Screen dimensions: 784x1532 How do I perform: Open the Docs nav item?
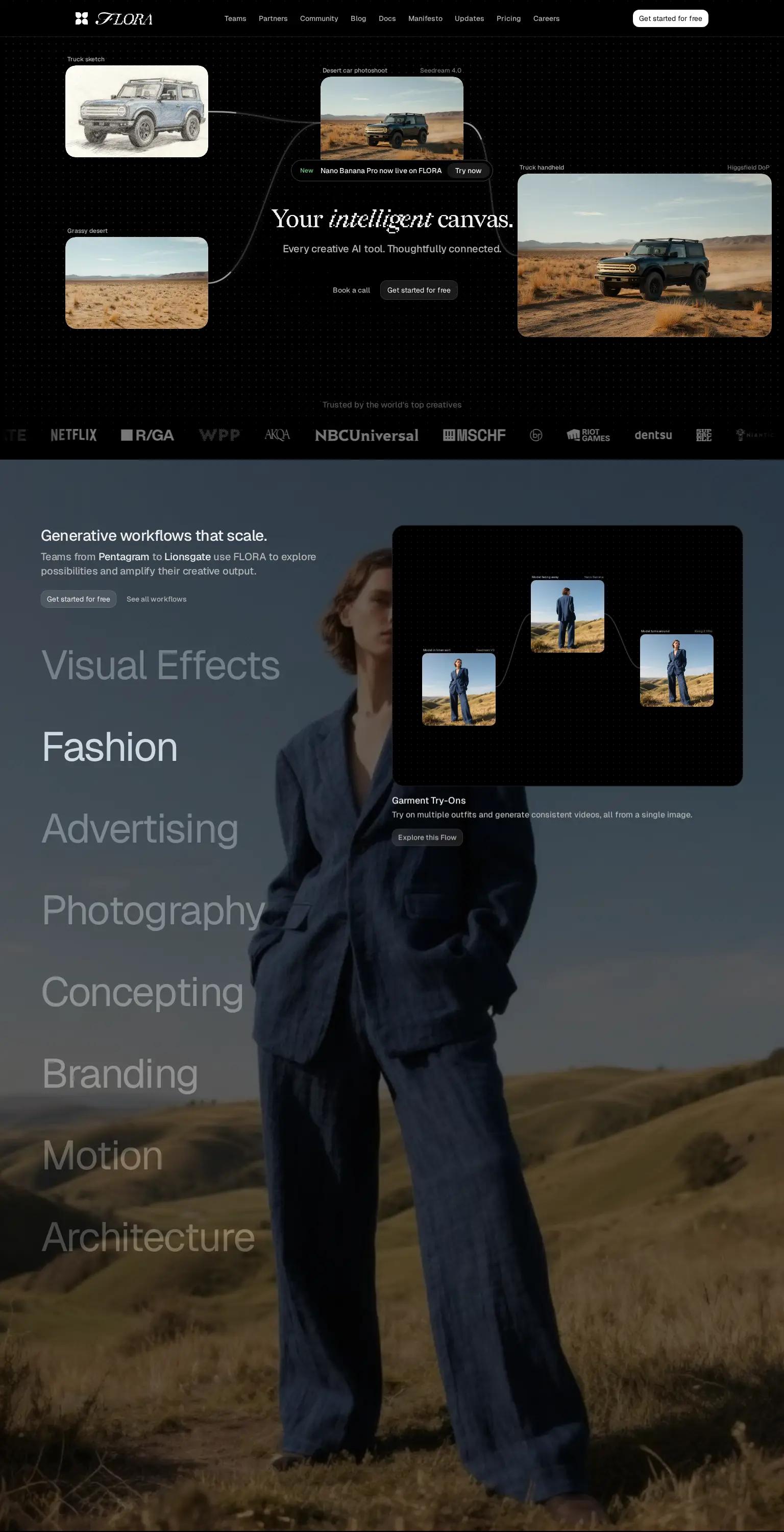click(x=387, y=18)
